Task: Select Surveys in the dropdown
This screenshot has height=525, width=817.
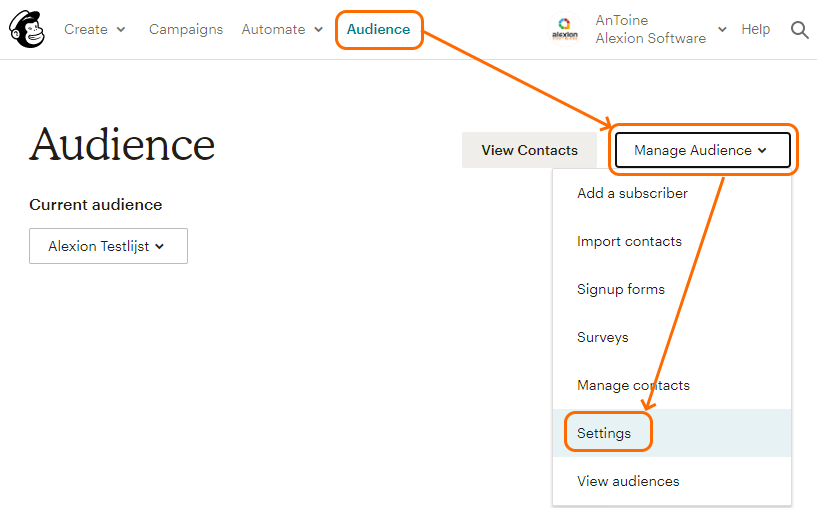Action: click(x=672, y=337)
